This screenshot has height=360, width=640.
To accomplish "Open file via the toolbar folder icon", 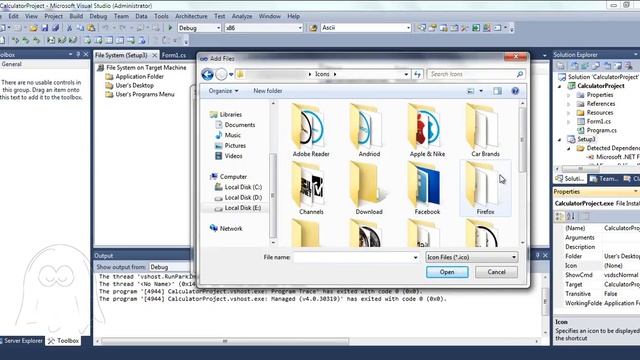I will (x=33, y=28).
